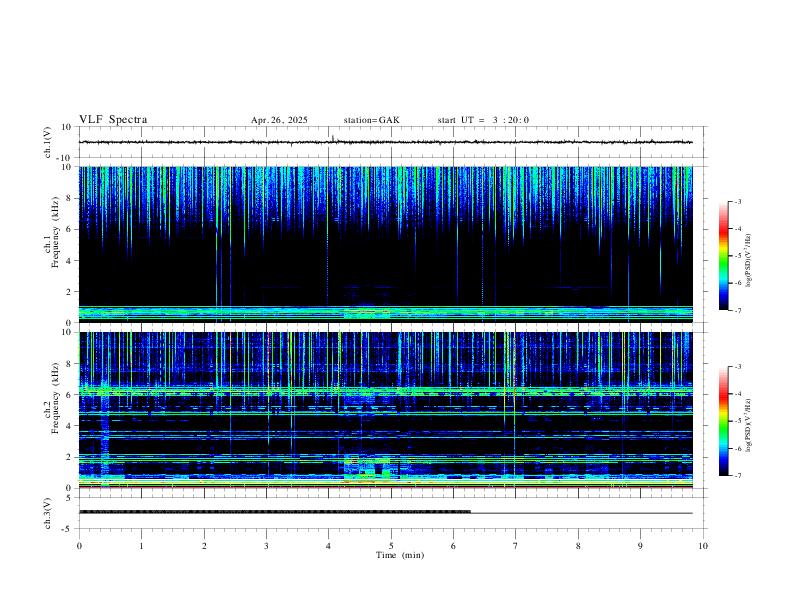Click the -3 tick on ch.2 colorbar

click(x=738, y=367)
